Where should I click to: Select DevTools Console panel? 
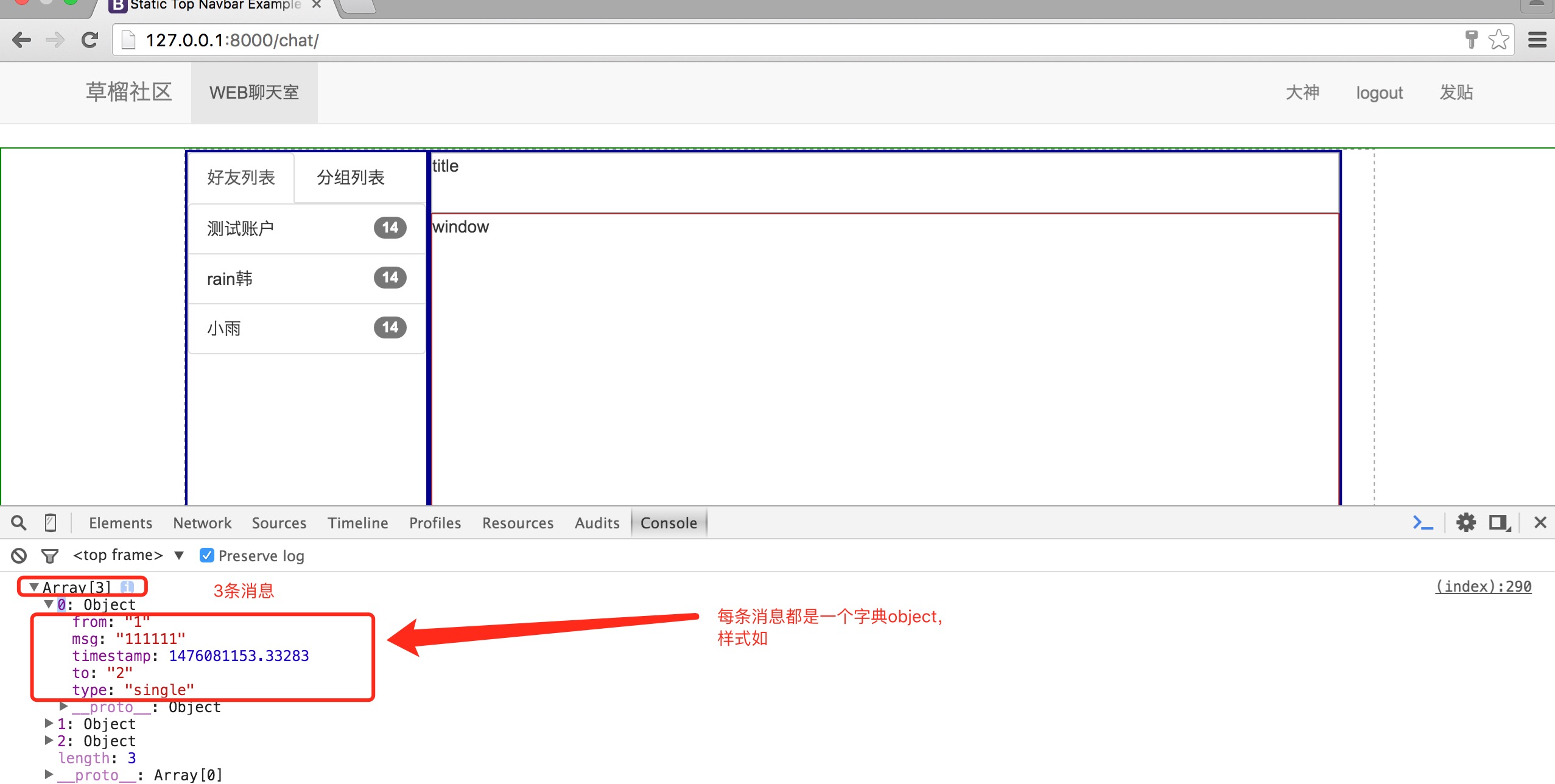[669, 523]
